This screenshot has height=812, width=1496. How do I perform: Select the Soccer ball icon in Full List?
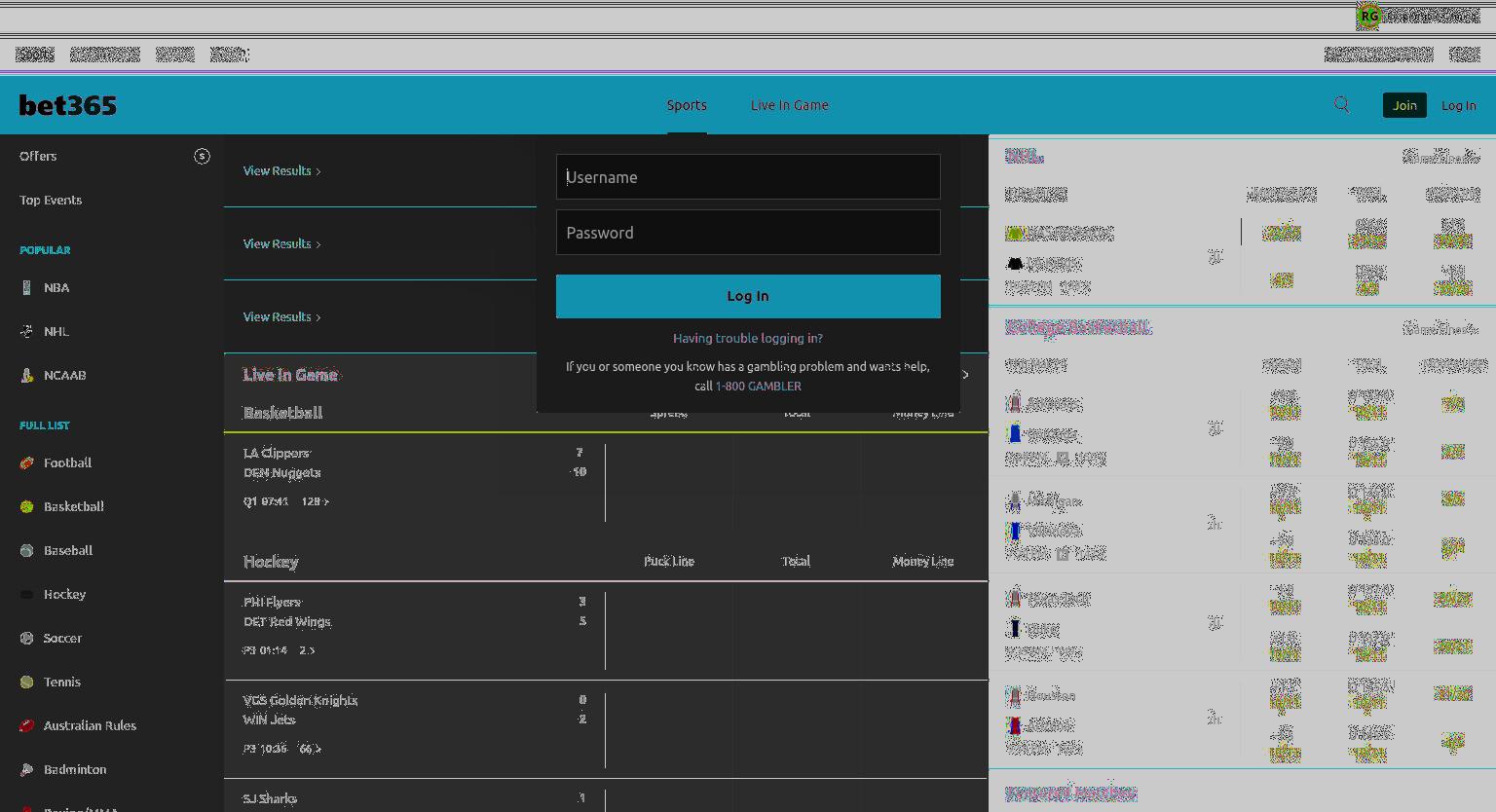coord(26,638)
